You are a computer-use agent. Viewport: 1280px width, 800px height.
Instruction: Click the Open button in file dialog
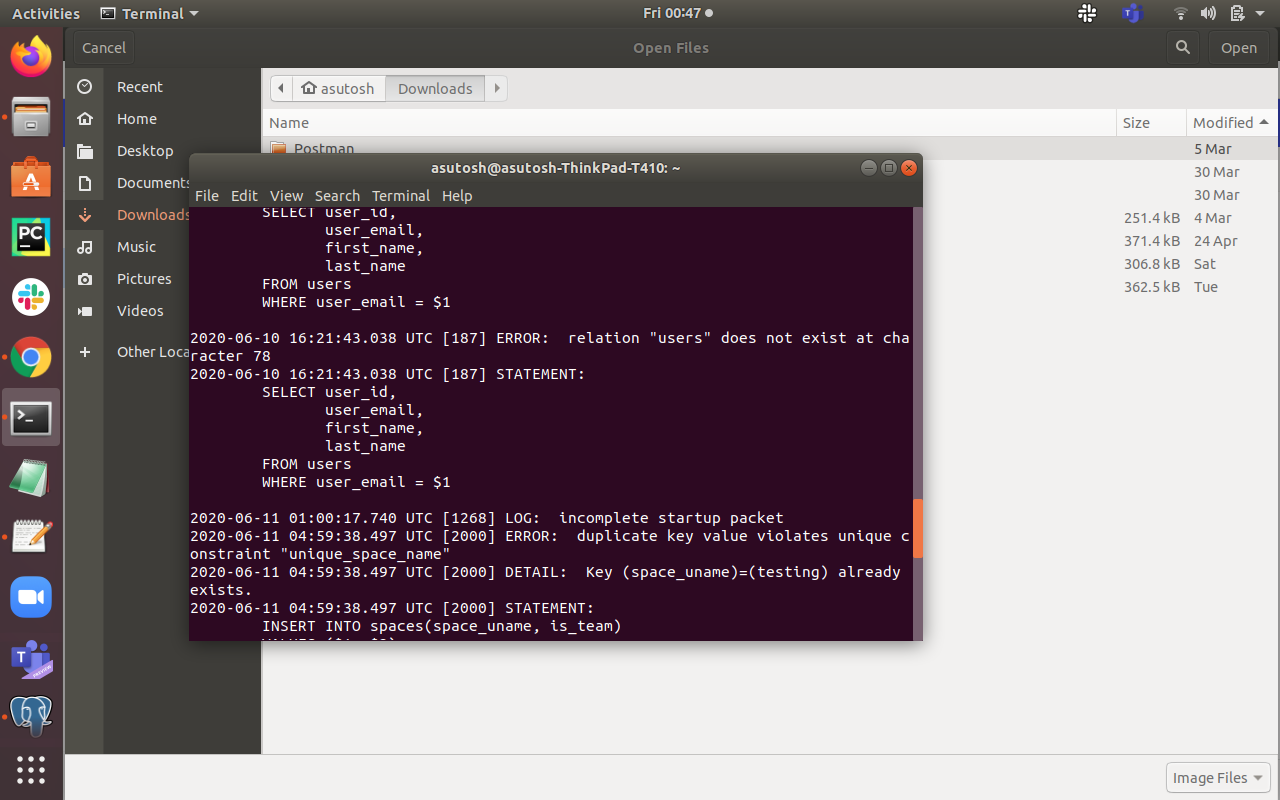tap(1239, 47)
